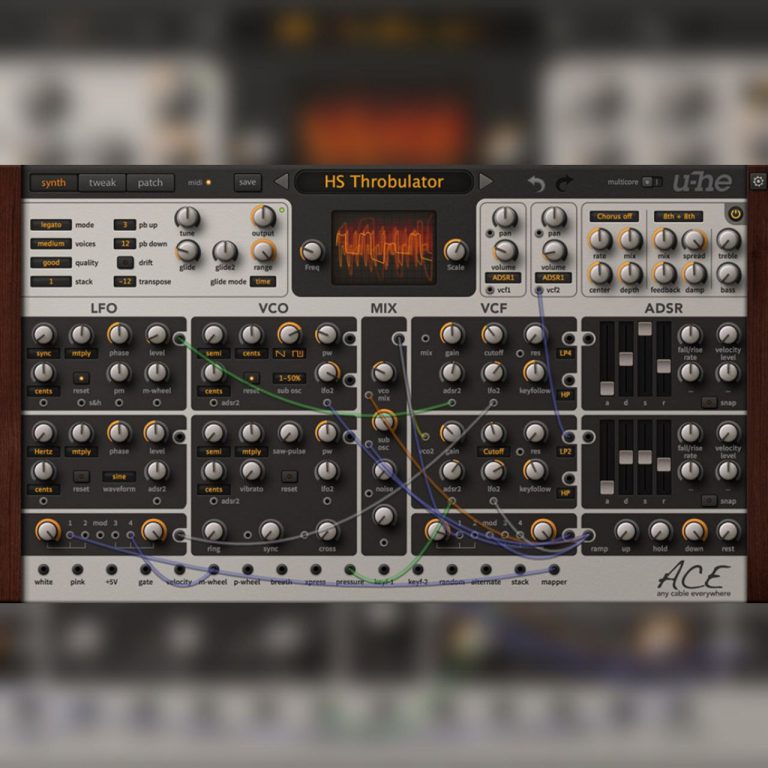Toggle the LFO 2 reset button
The height and width of the screenshot is (768, 768).
[x=81, y=476]
